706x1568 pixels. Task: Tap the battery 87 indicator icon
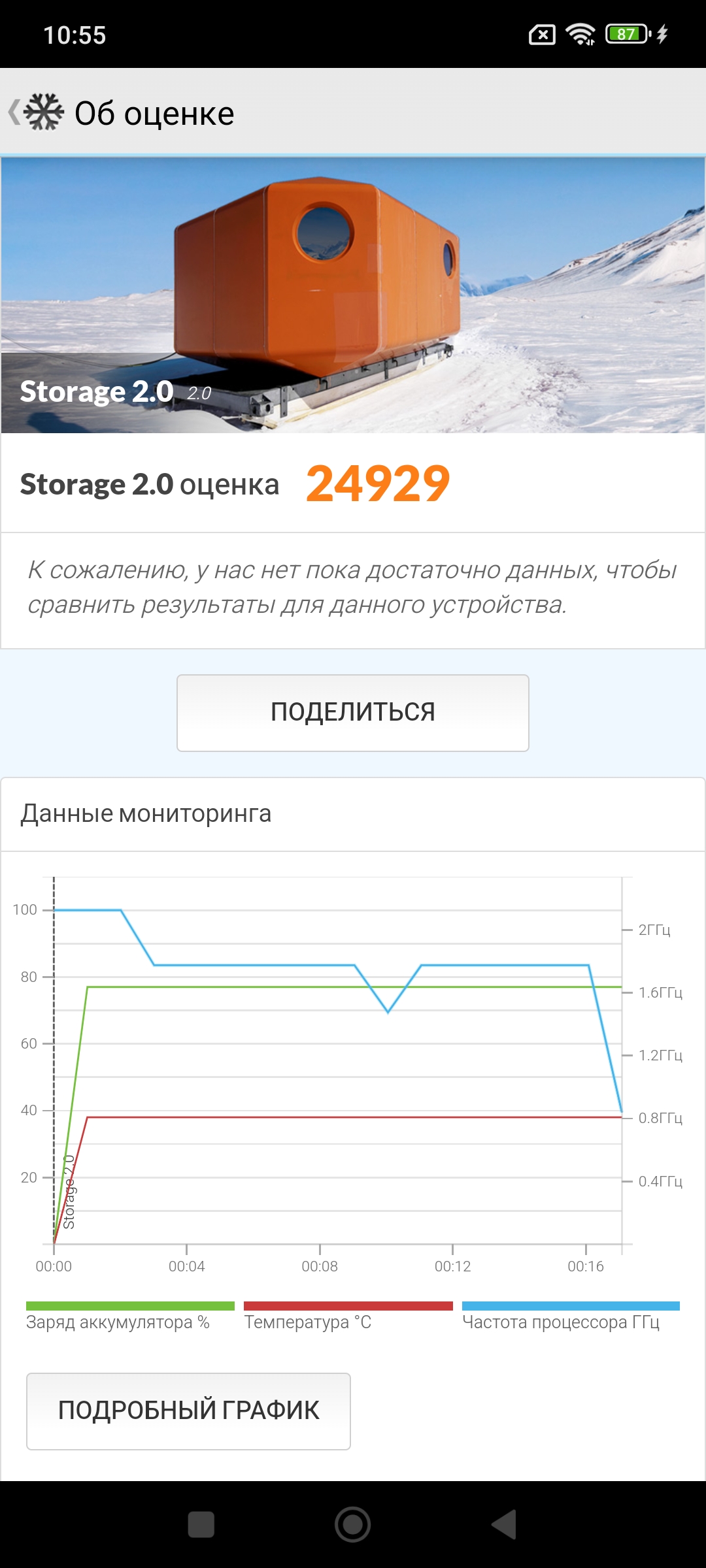tap(628, 34)
